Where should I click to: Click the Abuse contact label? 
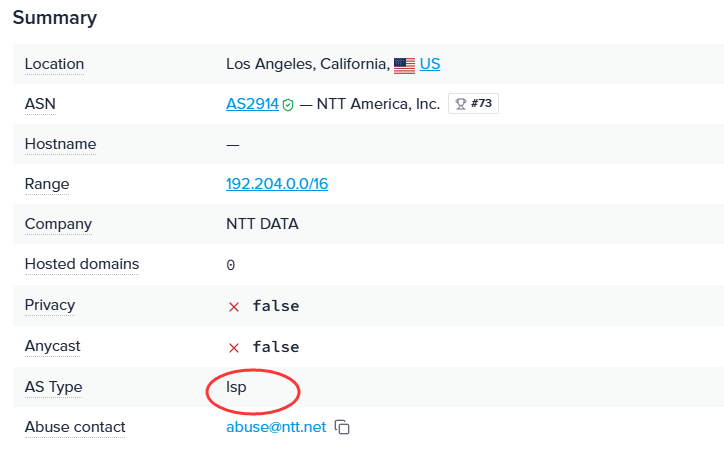coord(75,427)
